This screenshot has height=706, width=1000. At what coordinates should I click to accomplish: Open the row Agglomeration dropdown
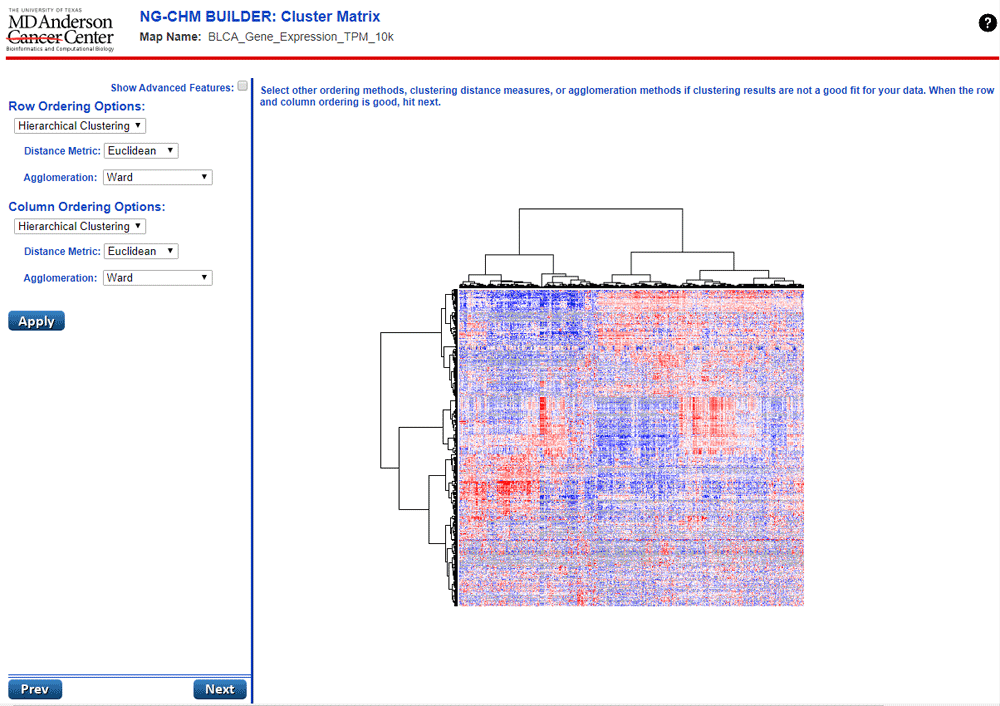pos(157,176)
